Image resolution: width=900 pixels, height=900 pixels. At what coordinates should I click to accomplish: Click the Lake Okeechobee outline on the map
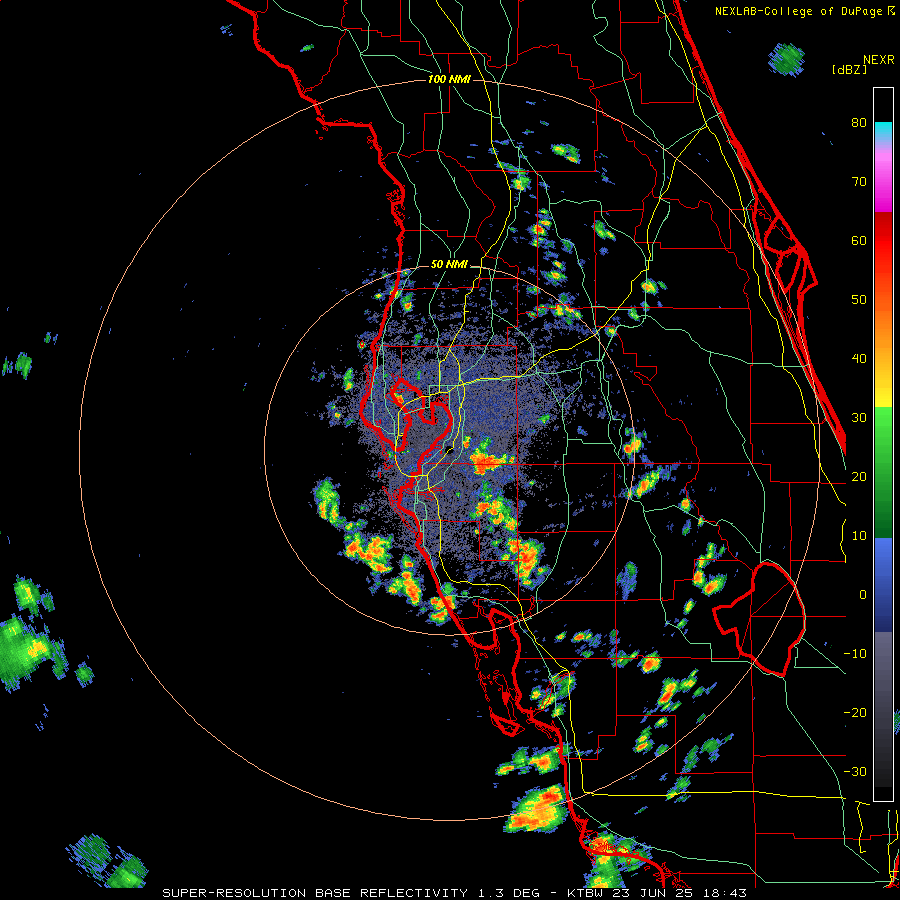click(x=759, y=619)
